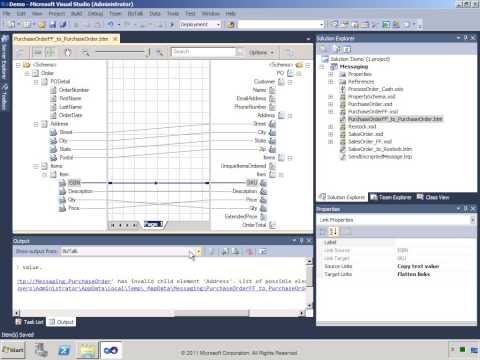
Task: Open Windows Explorer folder on the taskbar
Action: [x=87, y=350]
